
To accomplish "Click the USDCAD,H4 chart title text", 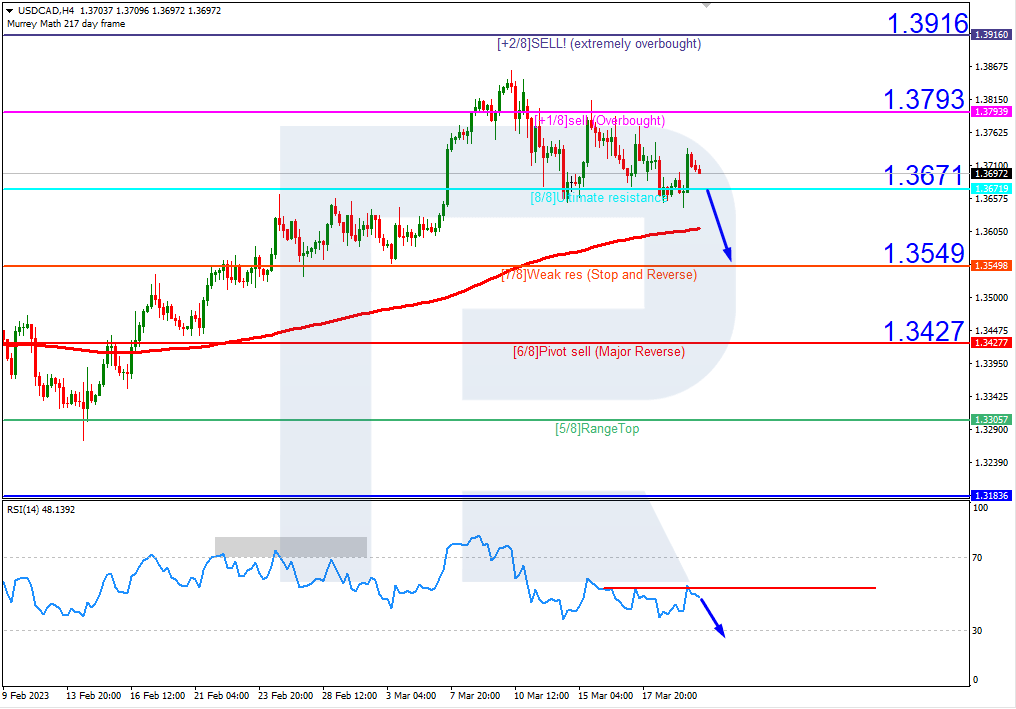I will pos(45,11).
